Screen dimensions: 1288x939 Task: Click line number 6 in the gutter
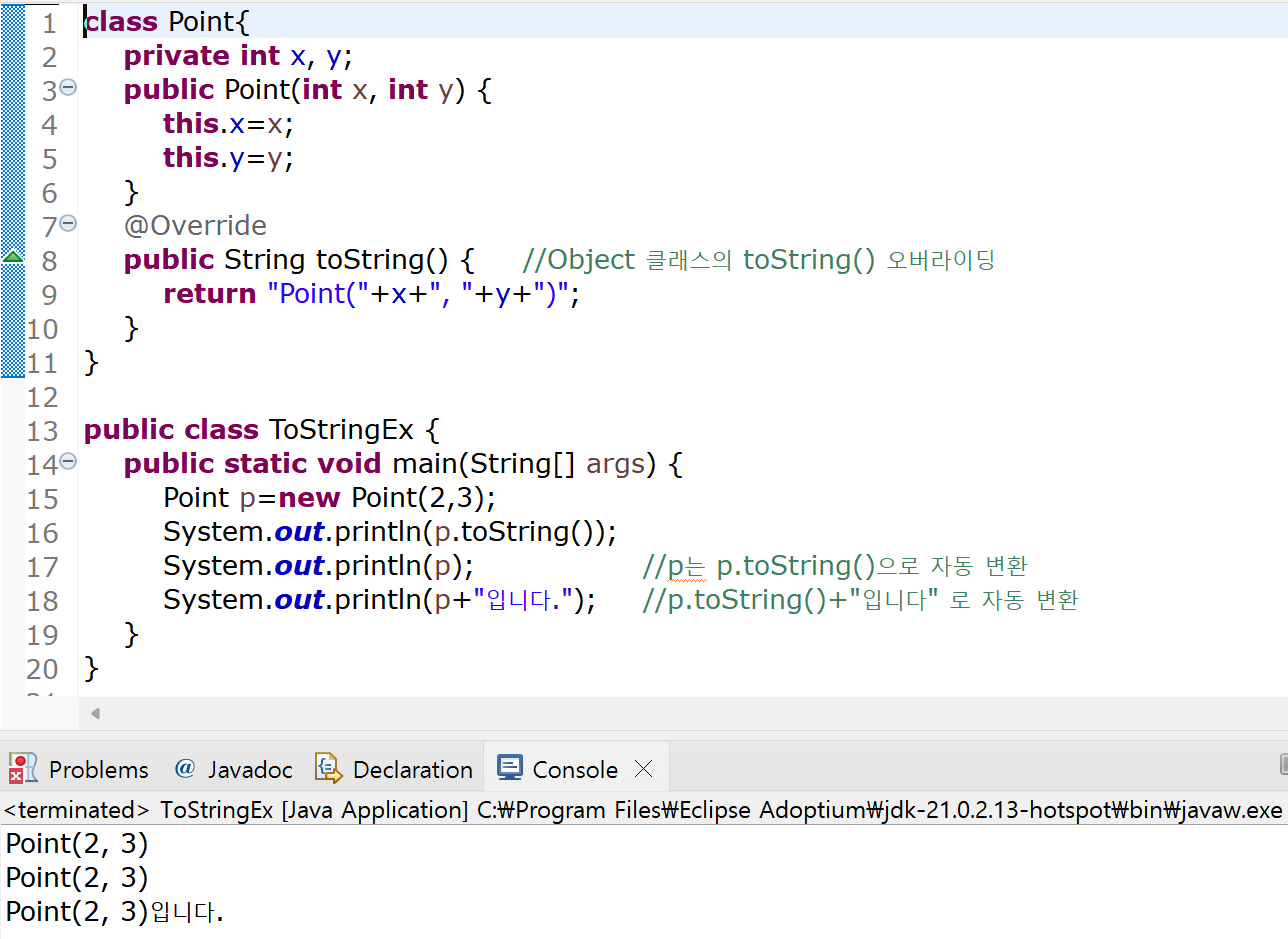(x=50, y=193)
